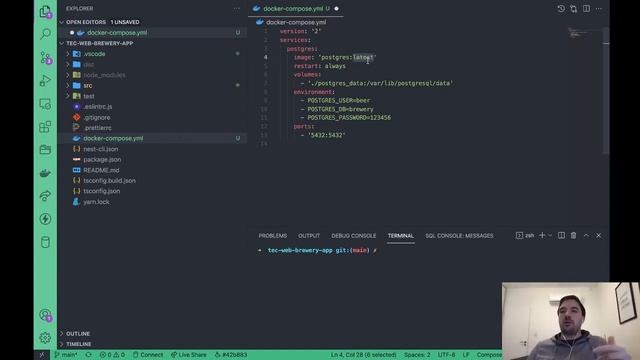
Task: Open the Live Share view in activity bar
Action: click(45, 196)
